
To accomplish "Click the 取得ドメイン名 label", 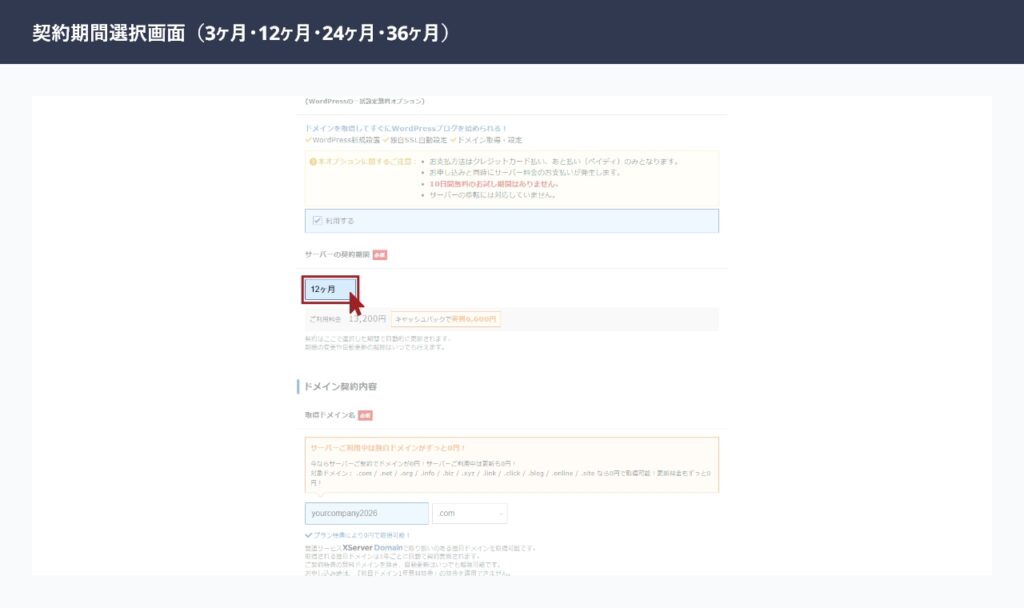I will point(330,415).
